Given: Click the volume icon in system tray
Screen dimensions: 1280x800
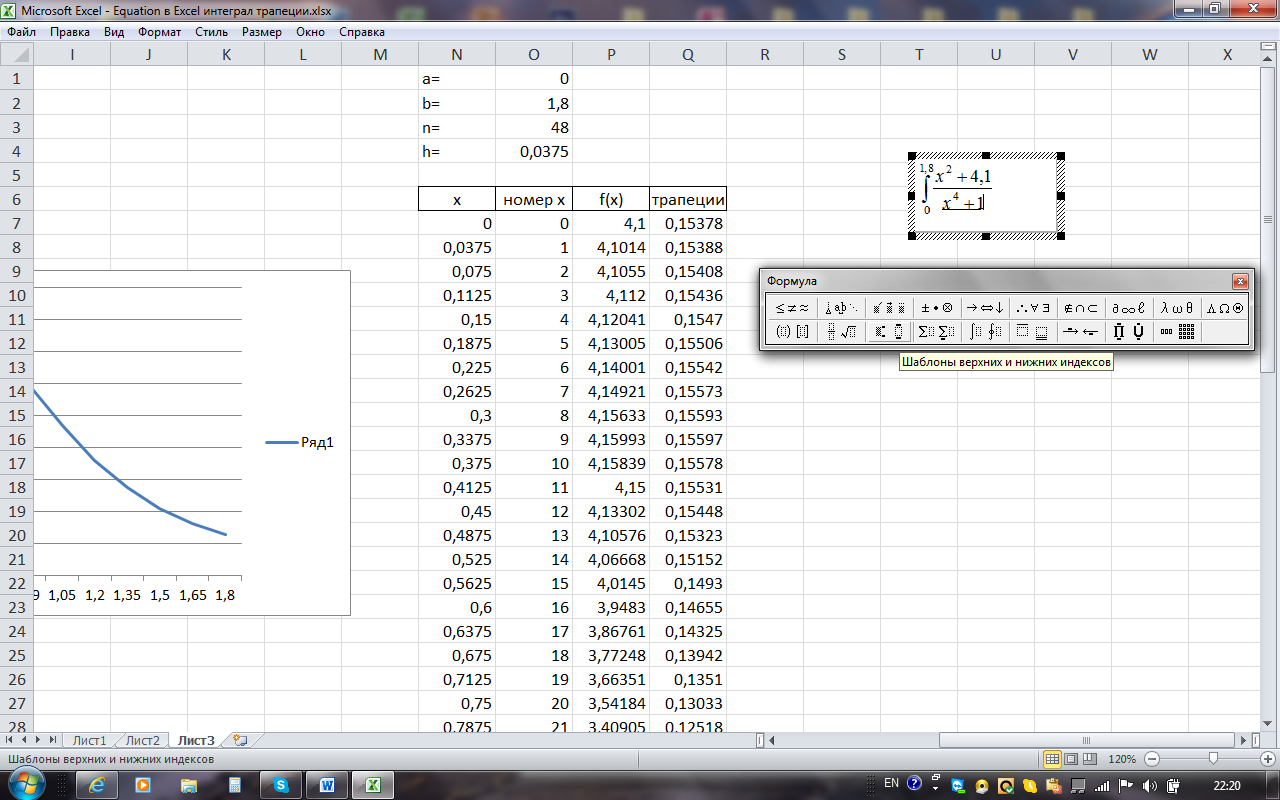Looking at the screenshot, I should point(1150,785).
